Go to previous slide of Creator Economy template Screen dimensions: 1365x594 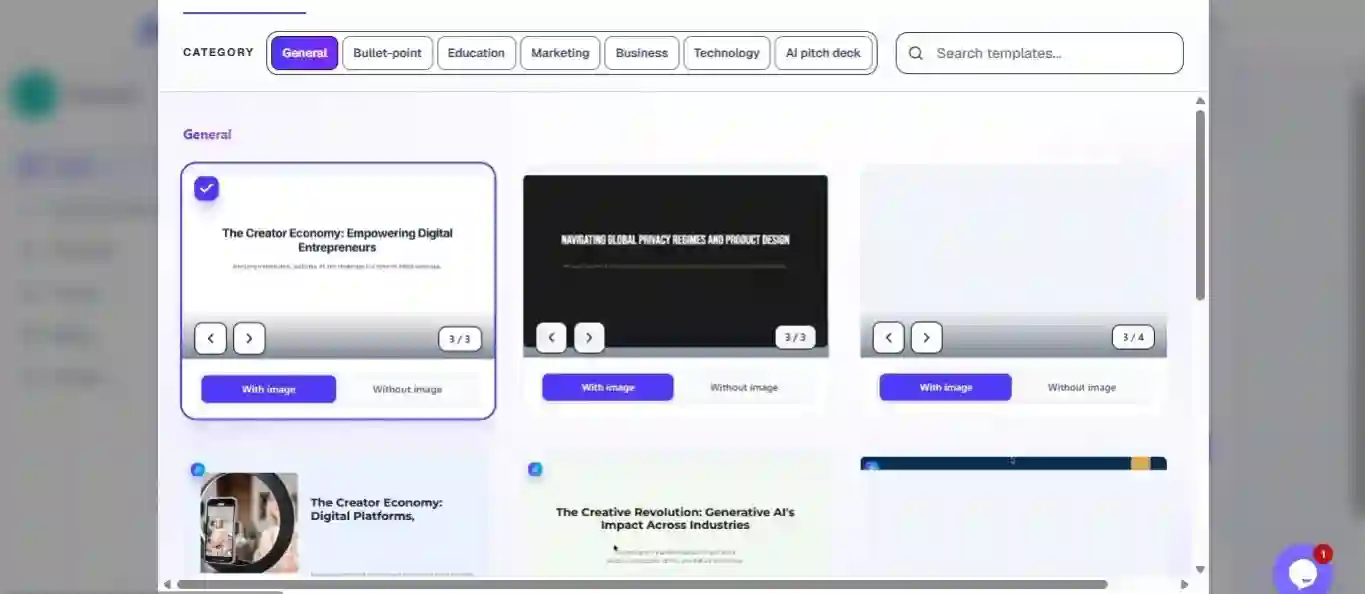pyautogui.click(x=210, y=338)
